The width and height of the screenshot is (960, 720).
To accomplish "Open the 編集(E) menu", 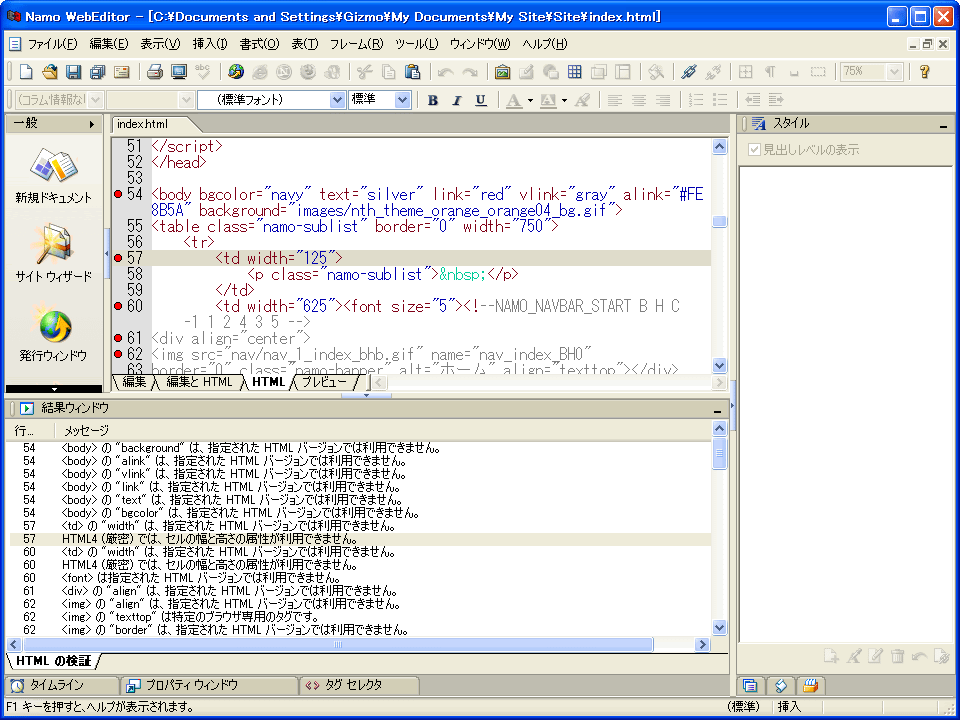I will pos(109,44).
